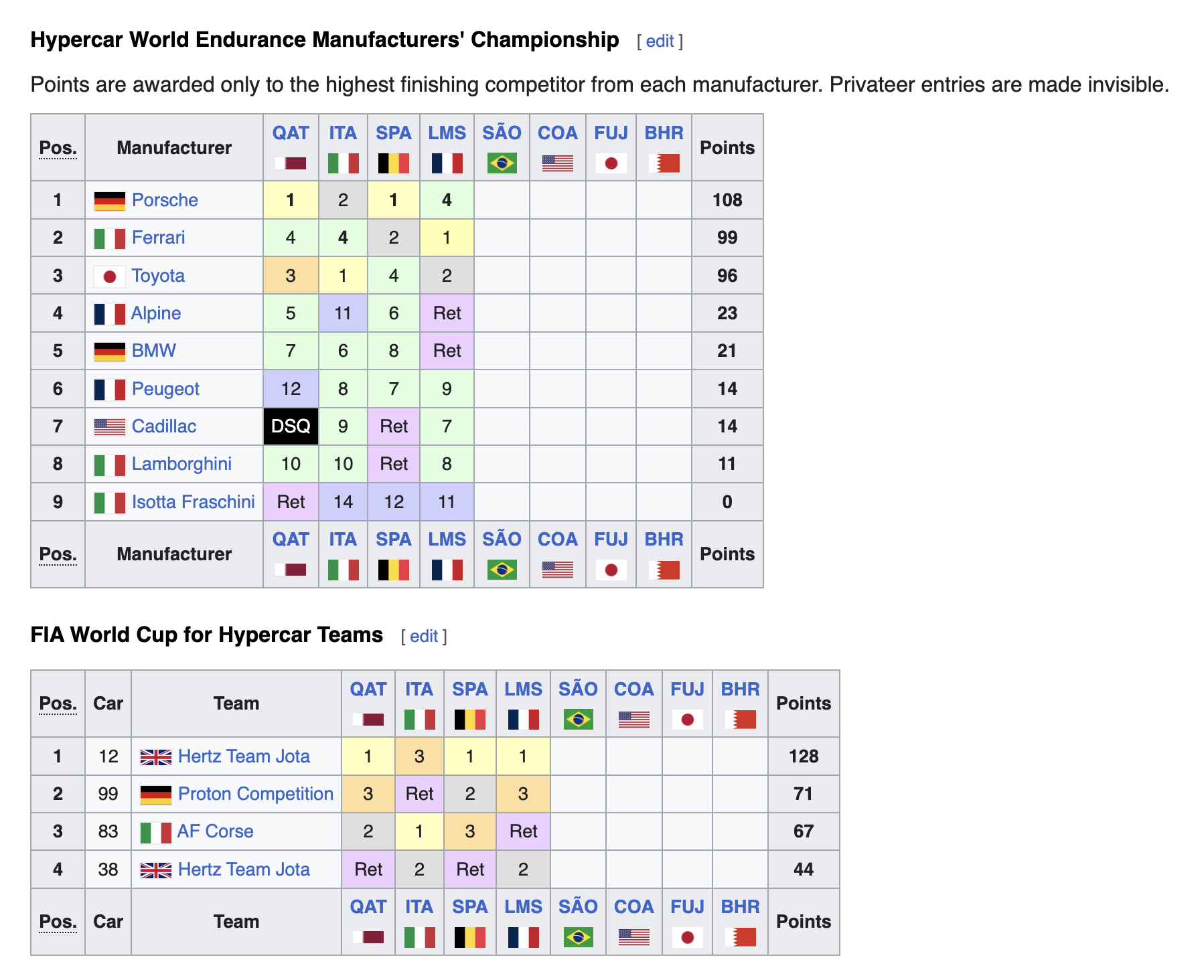This screenshot has width=1204, height=980.
Task: Click COA in Manufacturers table top header
Action: 557,133
